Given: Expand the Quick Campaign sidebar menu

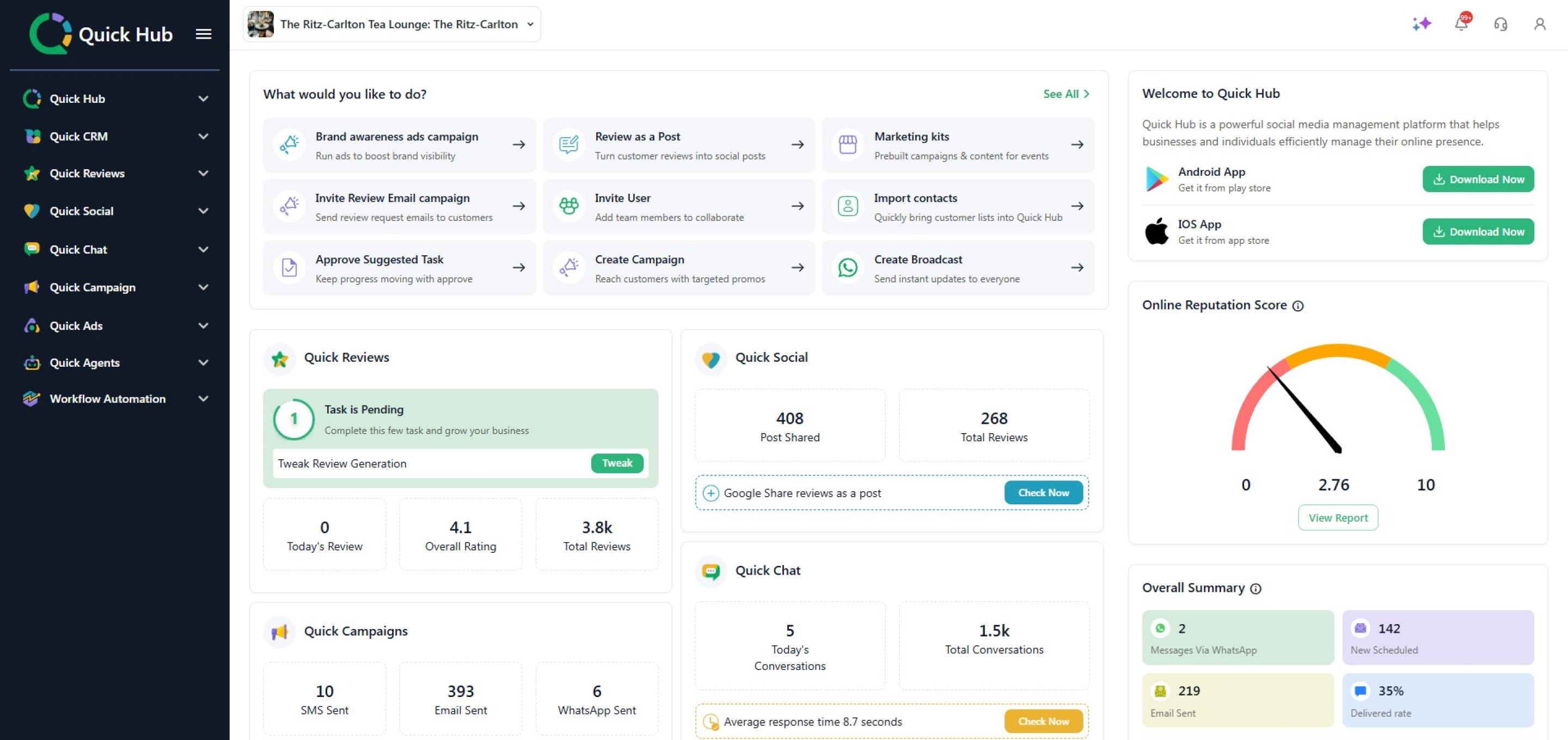Looking at the screenshot, I should point(203,287).
